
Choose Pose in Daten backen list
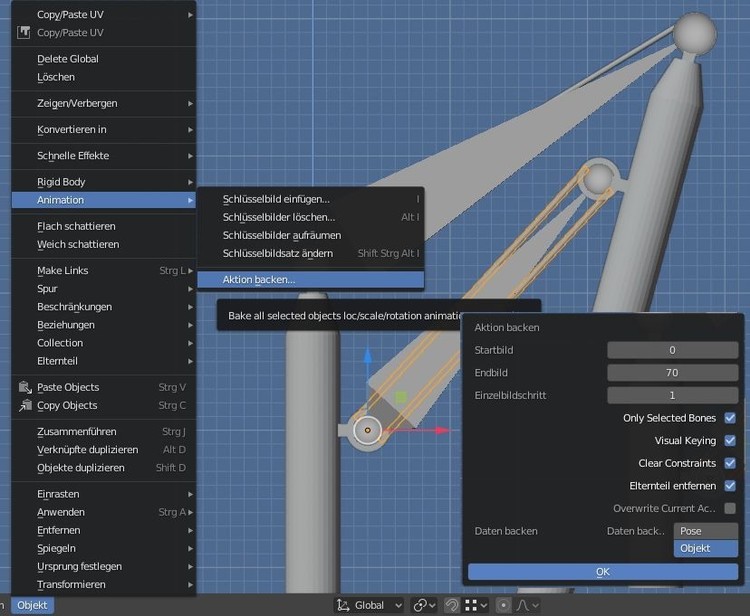pos(706,531)
